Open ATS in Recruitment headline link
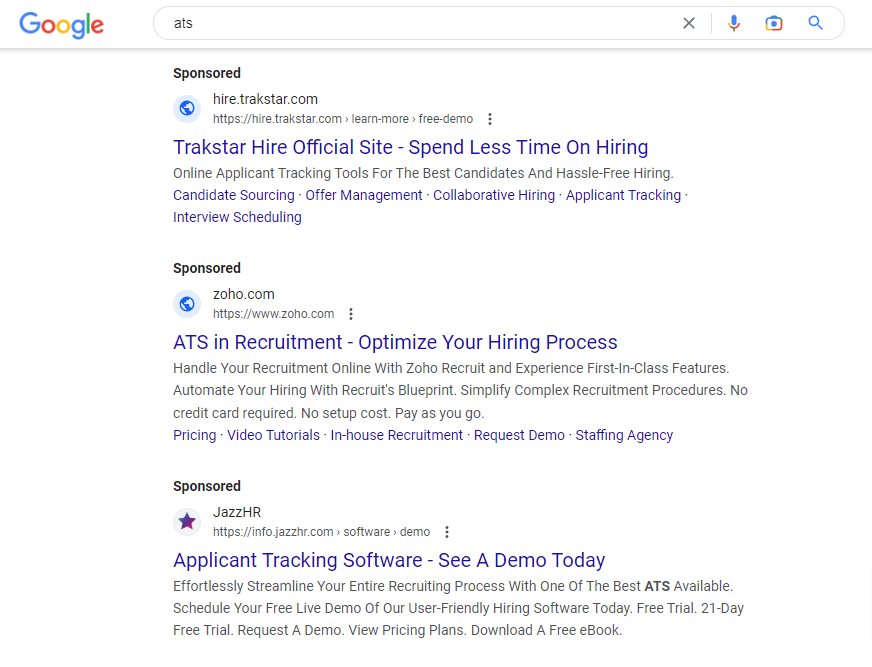Screen dimensions: 872x667 (395, 342)
